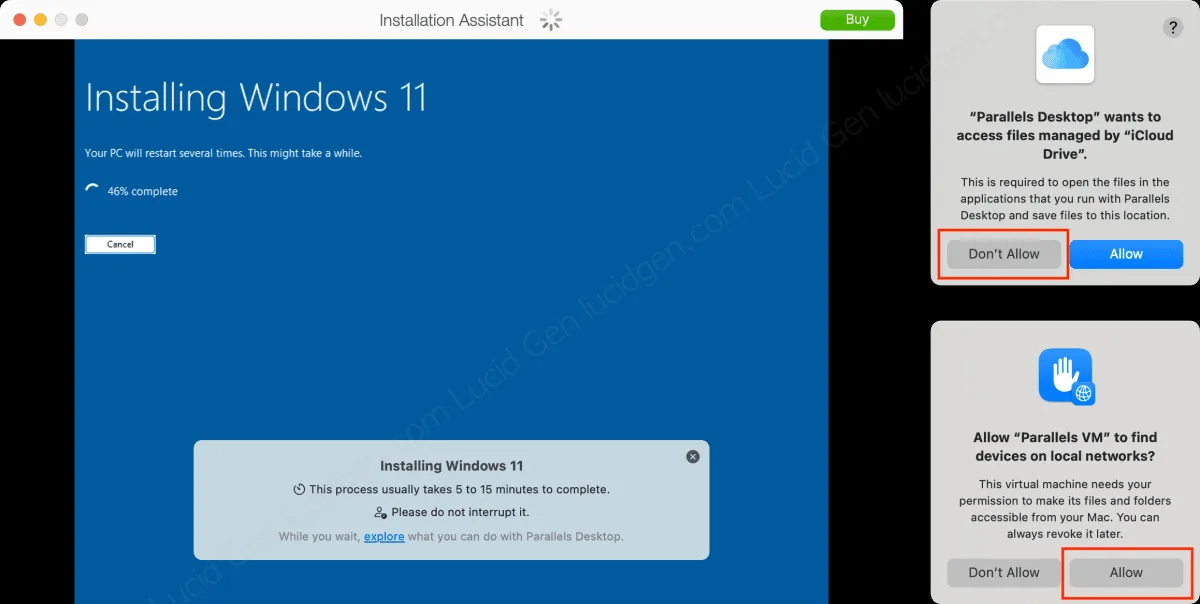The image size is (1200, 604).
Task: Open the explore link in the banner
Action: [384, 537]
